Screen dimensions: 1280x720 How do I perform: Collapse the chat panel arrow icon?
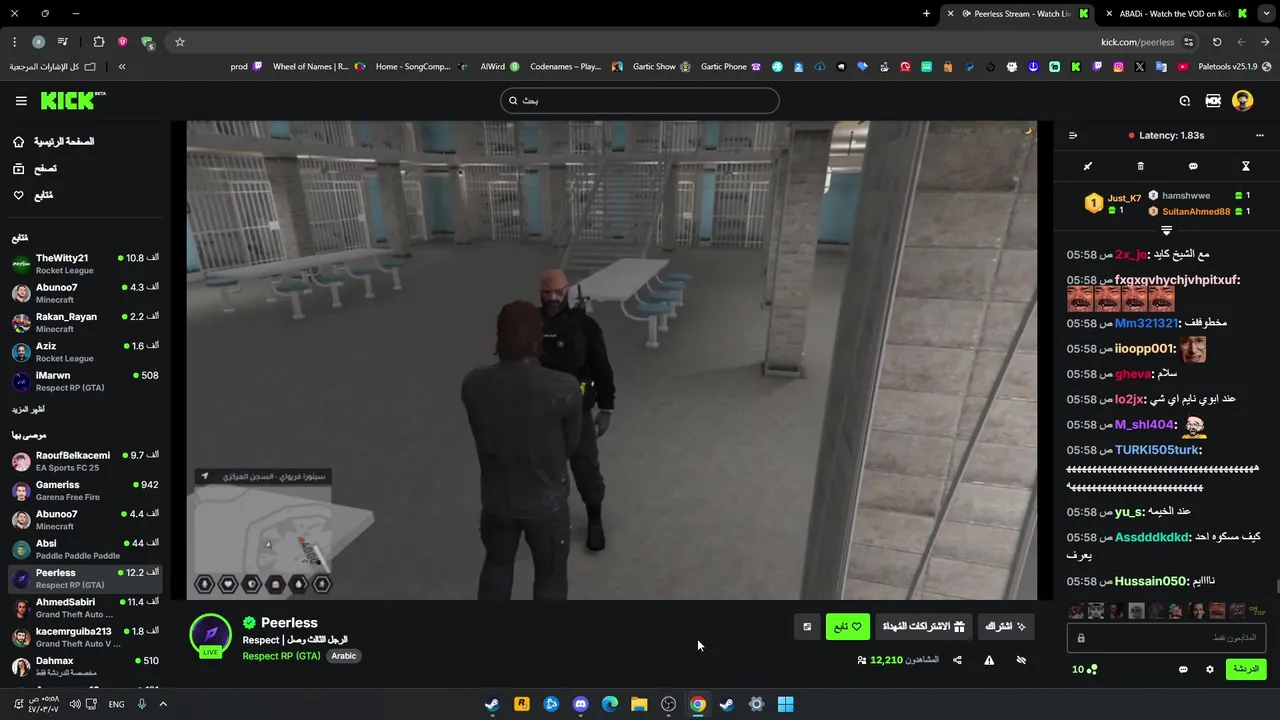pos(1073,135)
